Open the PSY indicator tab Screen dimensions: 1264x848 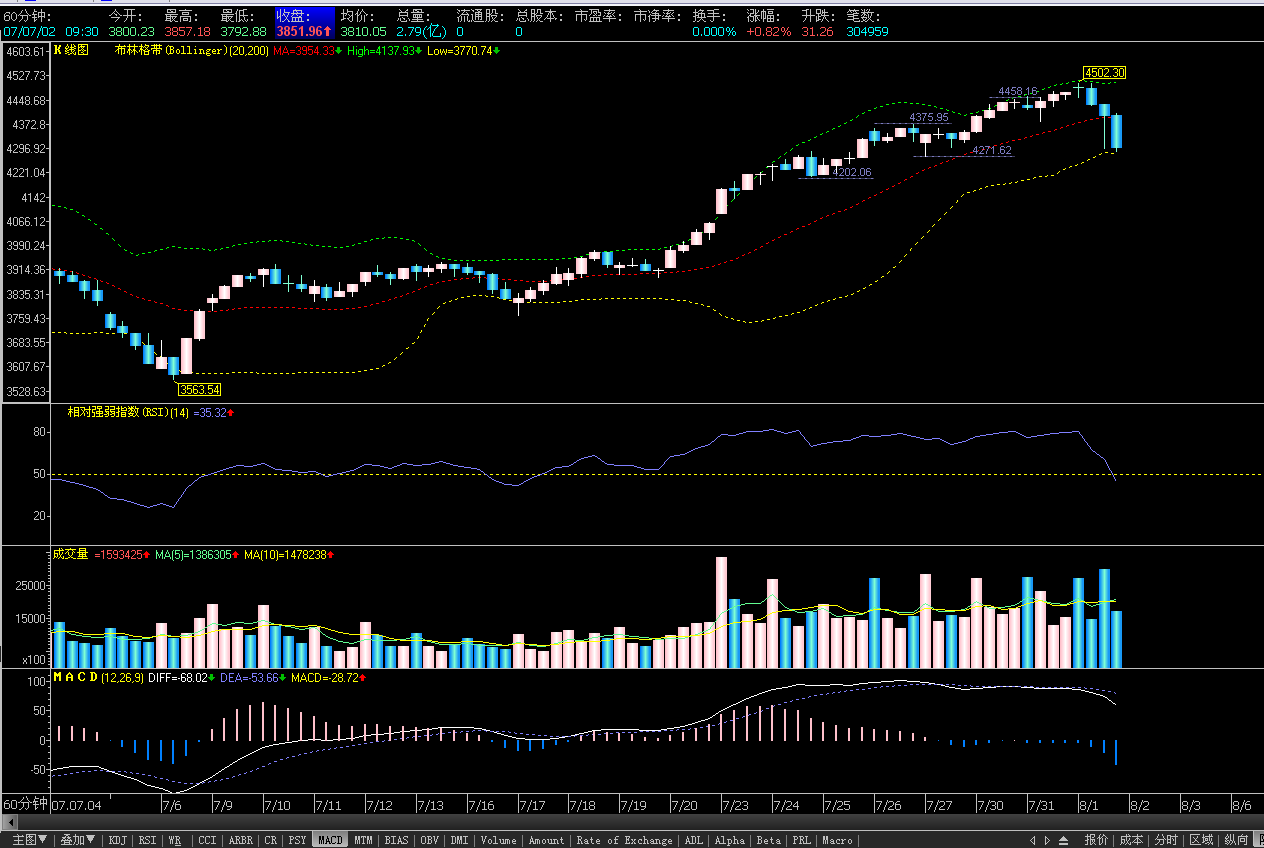pyautogui.click(x=297, y=841)
